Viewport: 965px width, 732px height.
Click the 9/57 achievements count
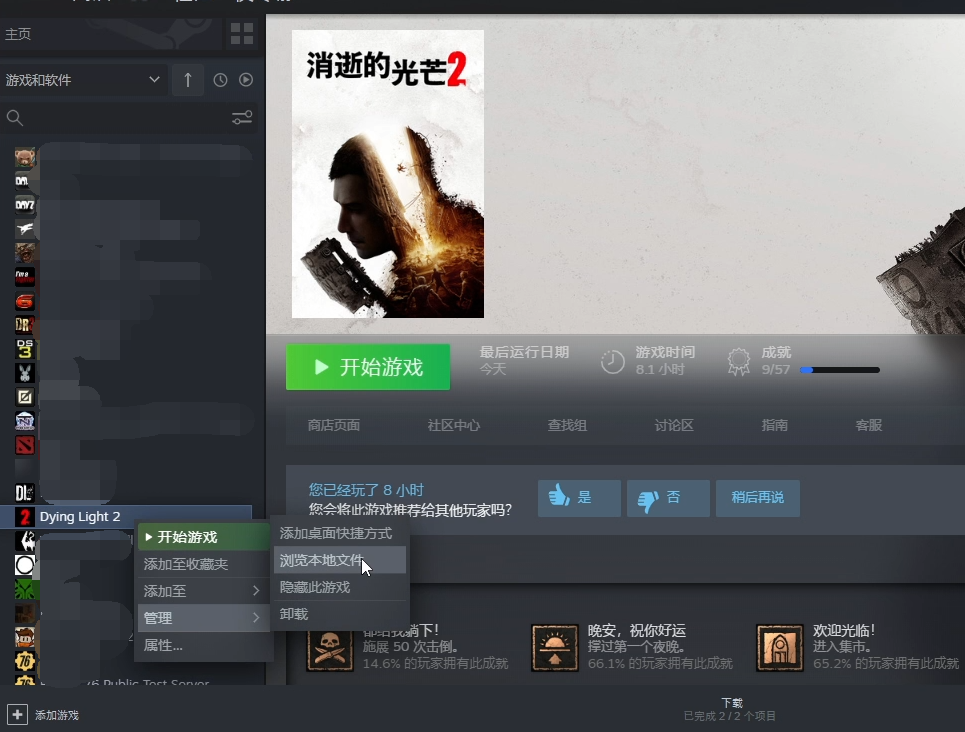pos(775,369)
